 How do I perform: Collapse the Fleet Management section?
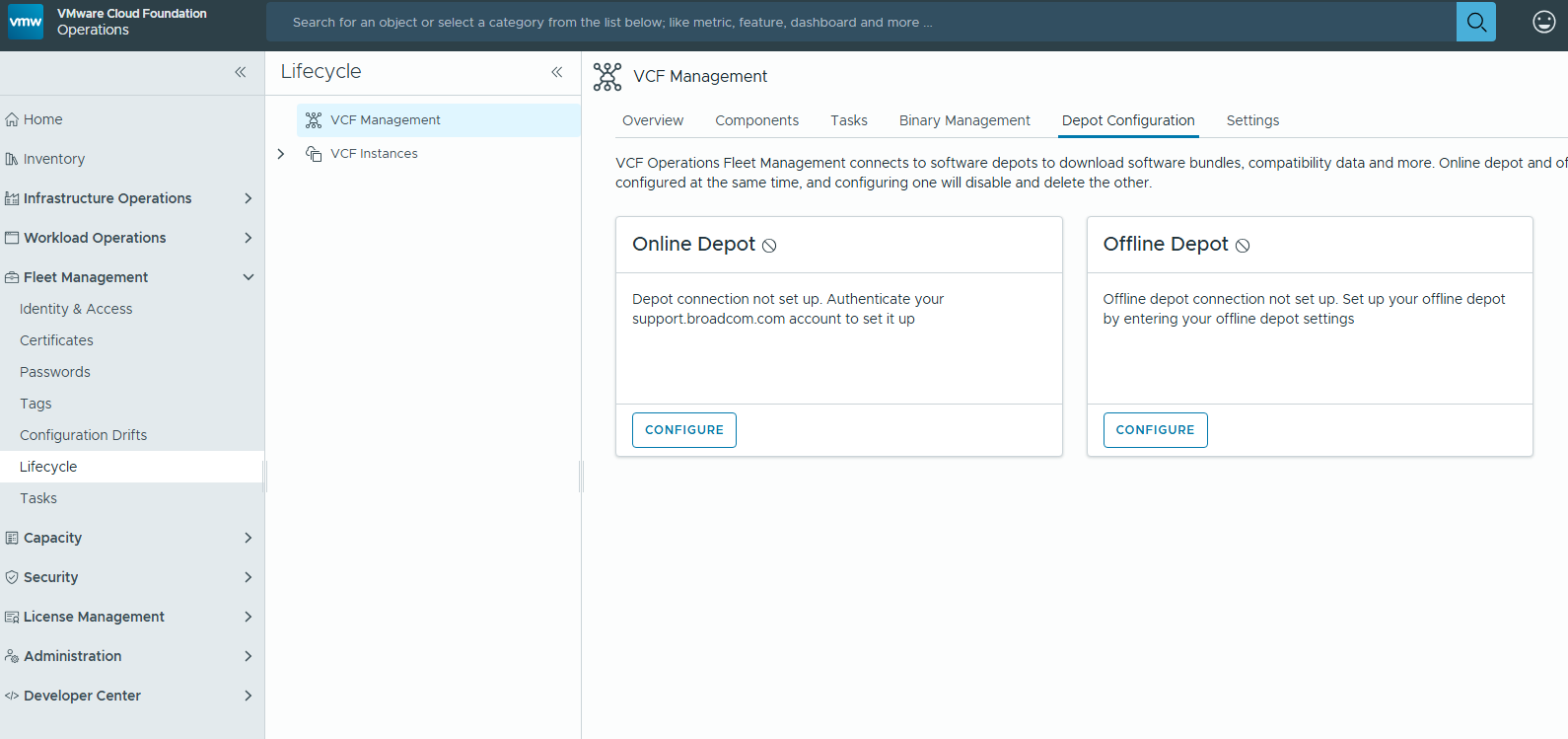248,277
